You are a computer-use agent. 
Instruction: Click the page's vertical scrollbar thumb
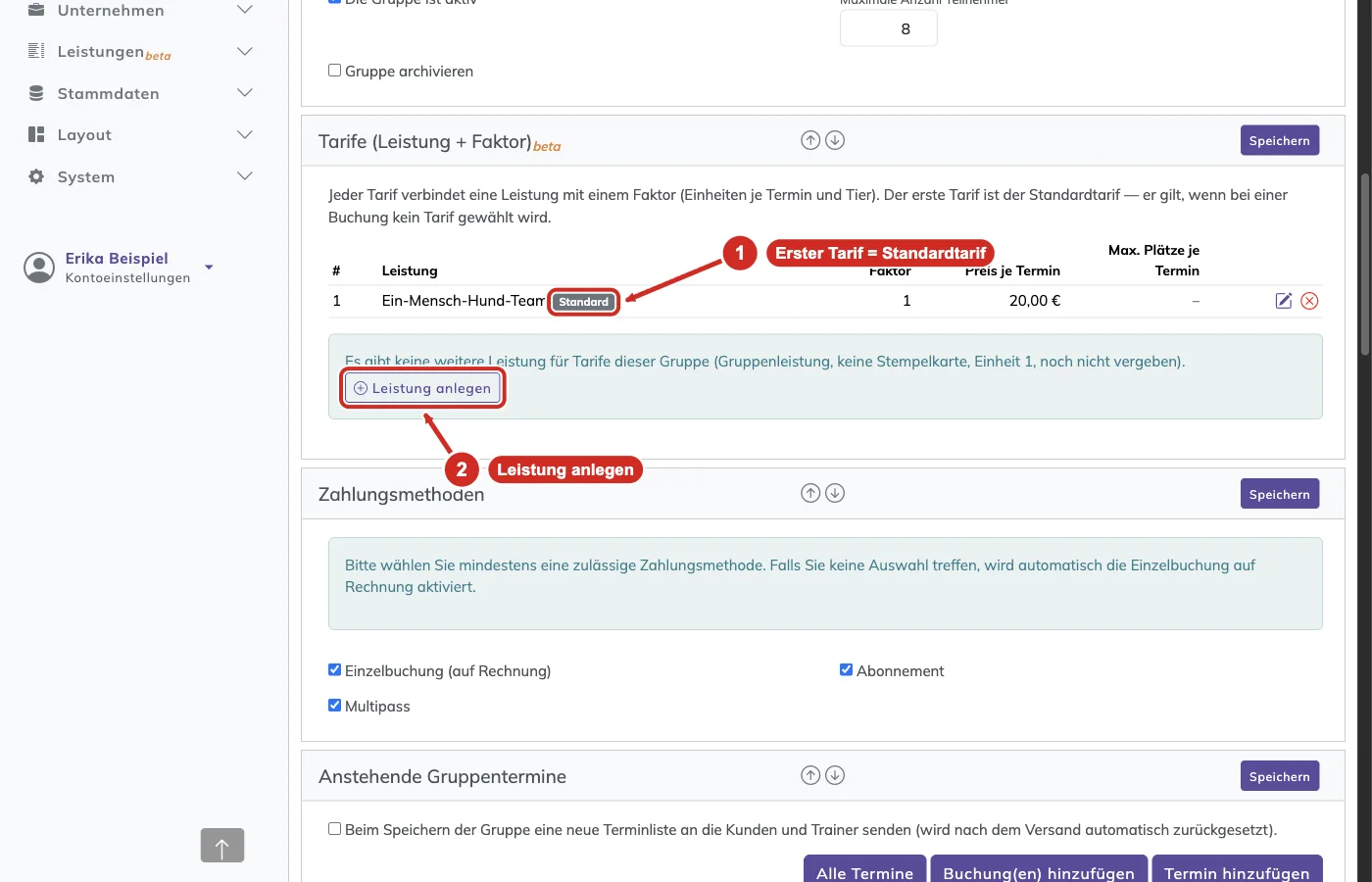[1364, 265]
